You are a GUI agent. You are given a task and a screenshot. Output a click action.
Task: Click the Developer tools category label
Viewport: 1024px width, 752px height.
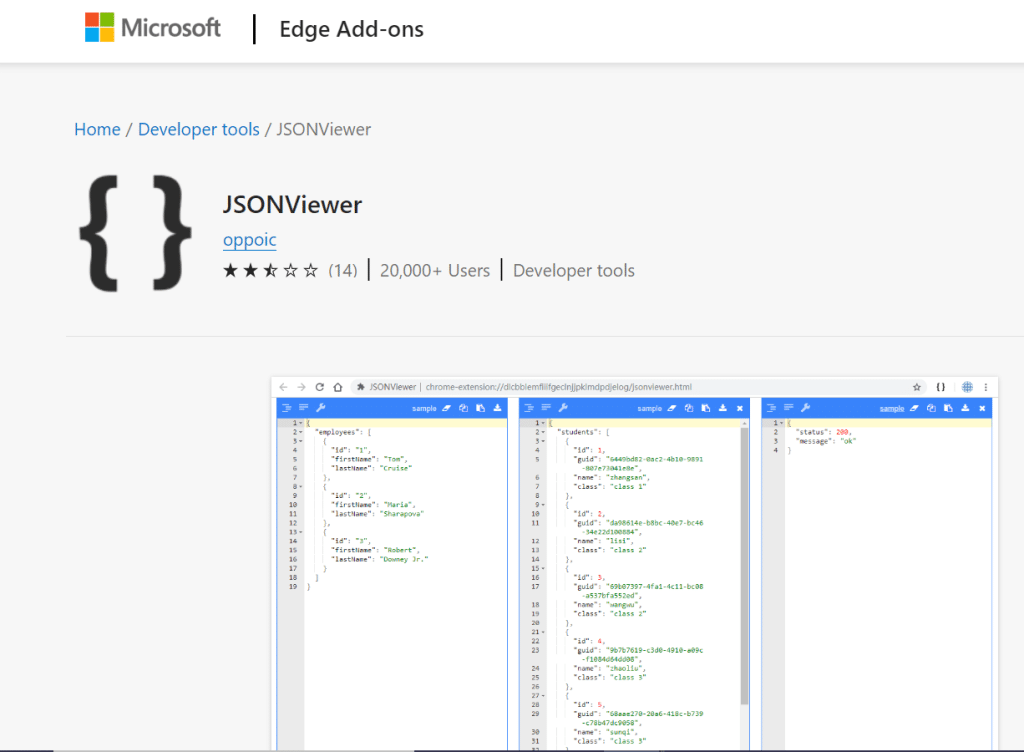pyautogui.click(x=573, y=270)
